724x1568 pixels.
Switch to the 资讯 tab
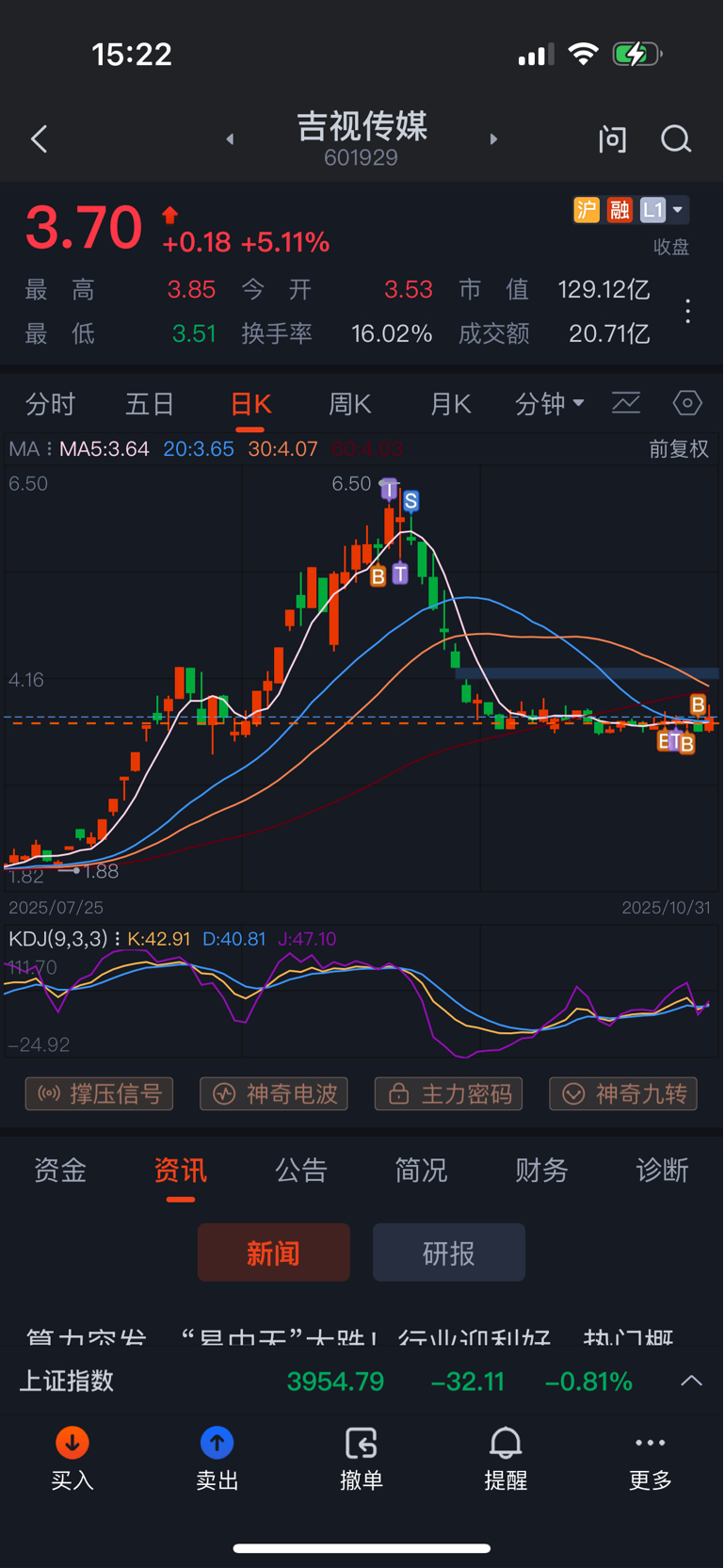[x=181, y=1171]
